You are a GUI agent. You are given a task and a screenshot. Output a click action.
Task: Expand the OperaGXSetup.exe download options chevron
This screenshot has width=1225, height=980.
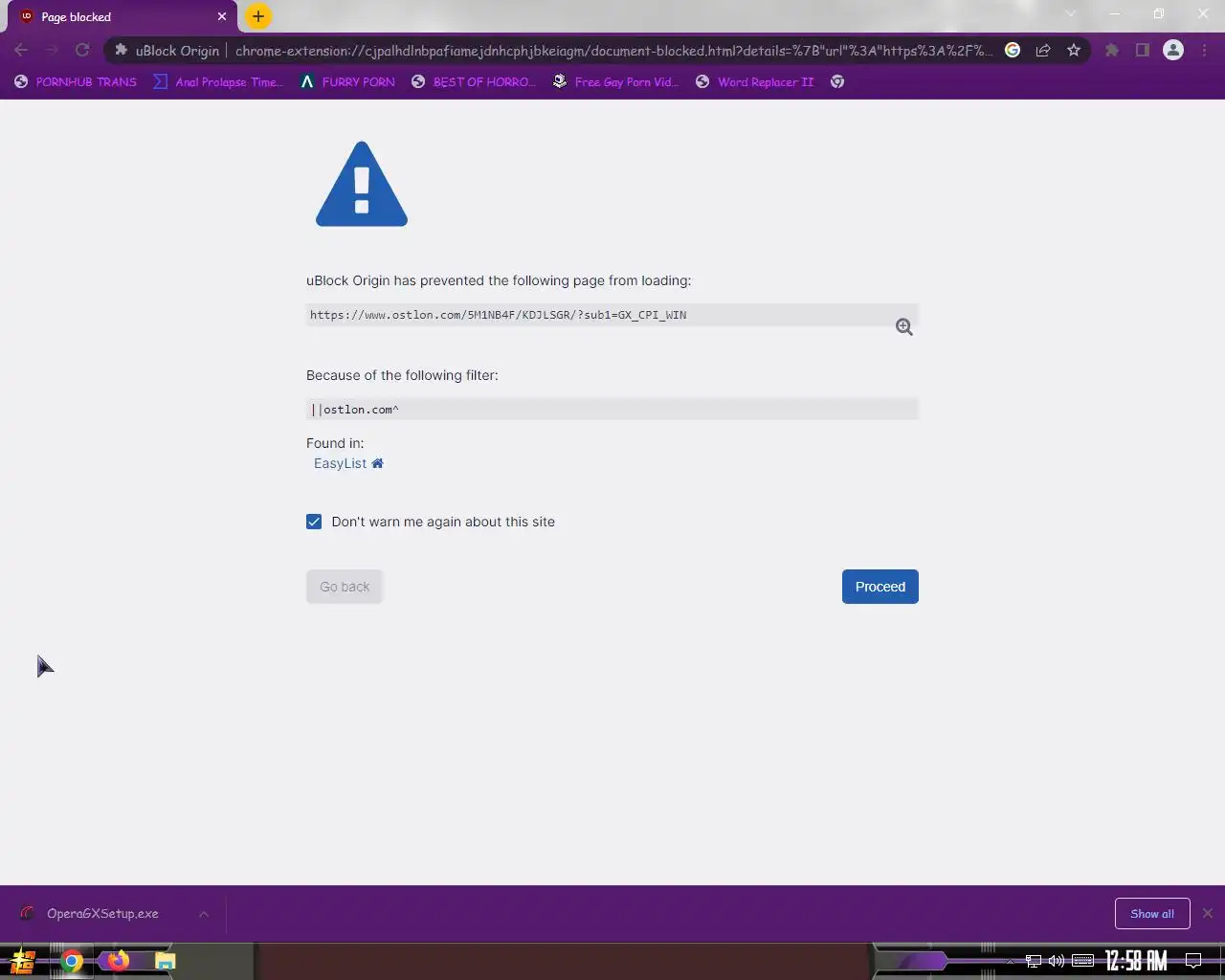tap(204, 914)
